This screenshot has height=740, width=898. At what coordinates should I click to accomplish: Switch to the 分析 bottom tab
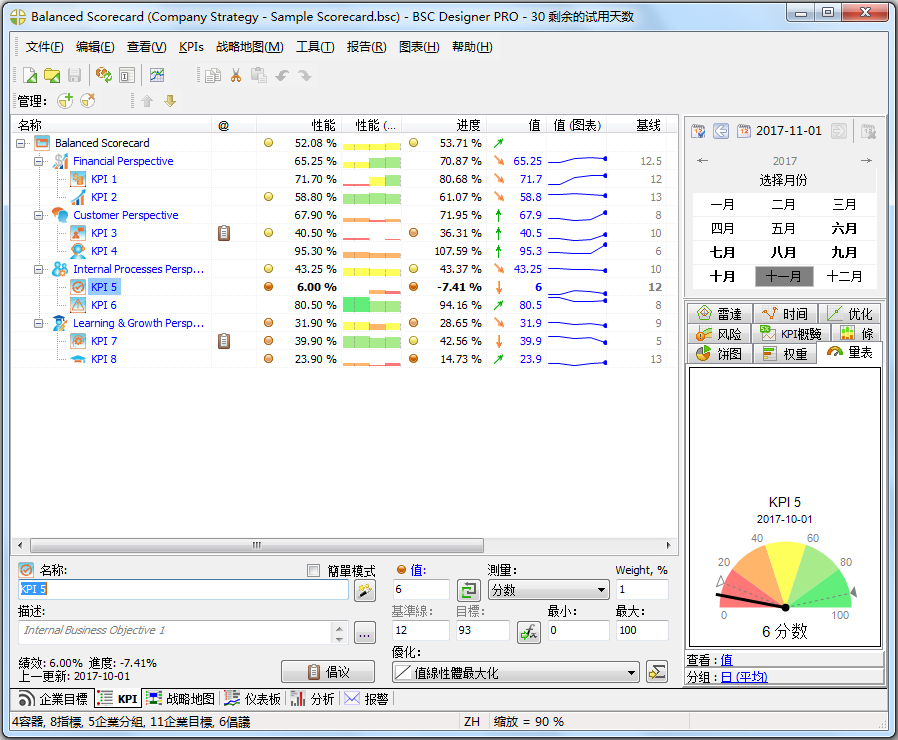click(313, 699)
